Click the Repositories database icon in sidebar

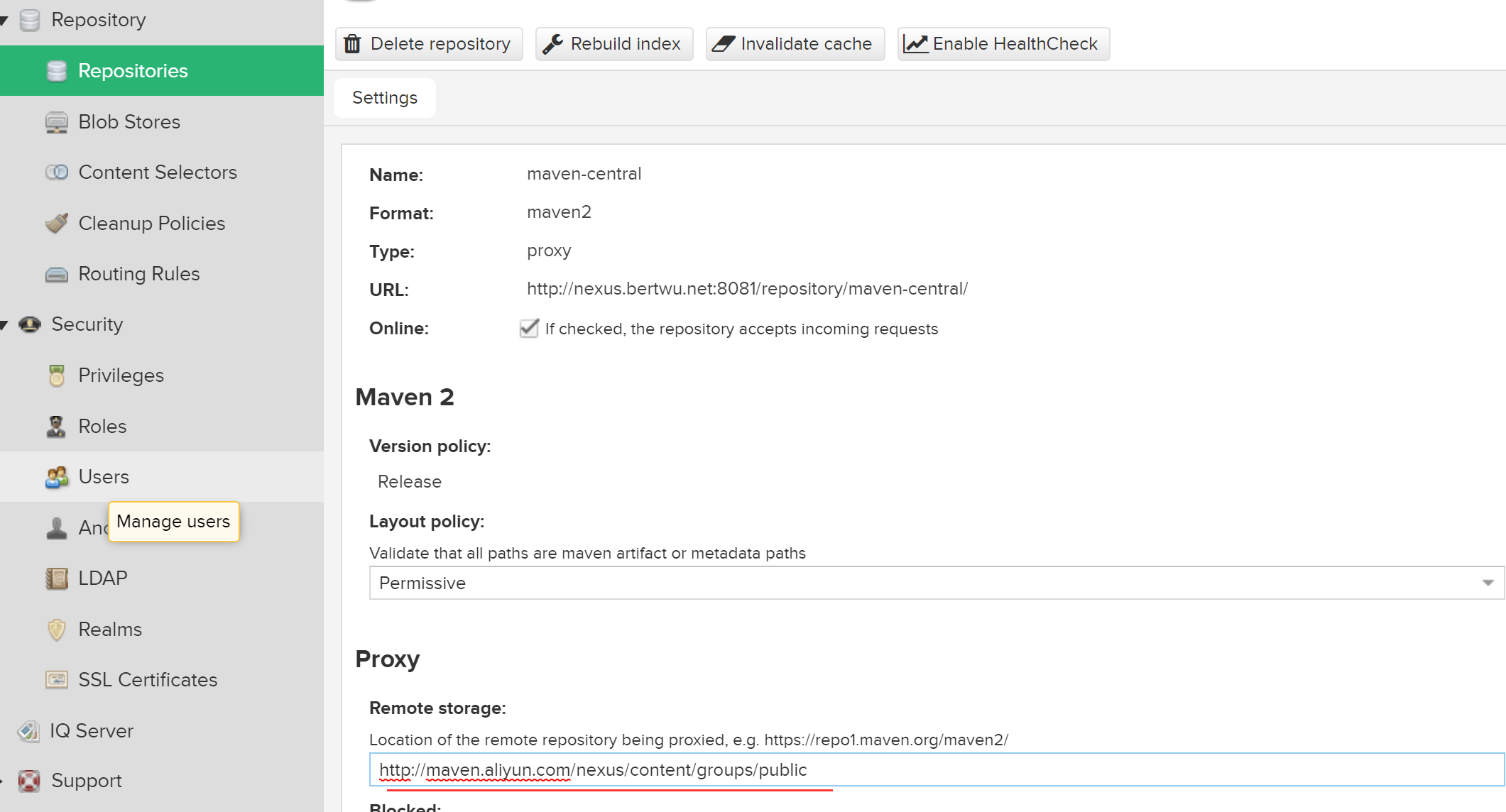(57, 70)
